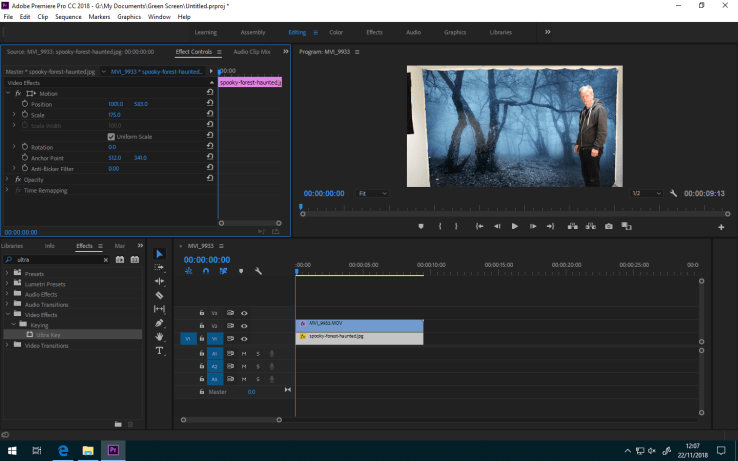Select the Hand tool
Viewport: 738px width, 461px height.
click(159, 337)
